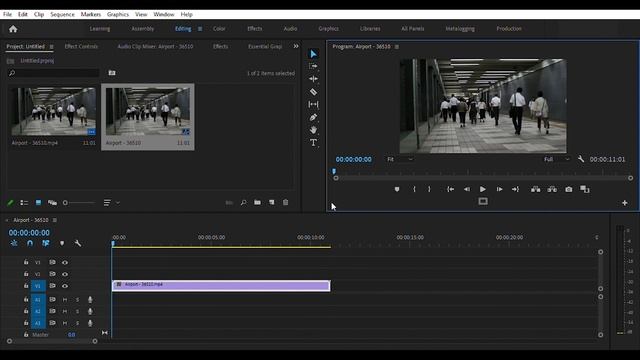The image size is (640, 360).
Task: Open Timeline Display Settings wrench
Action: [78, 243]
